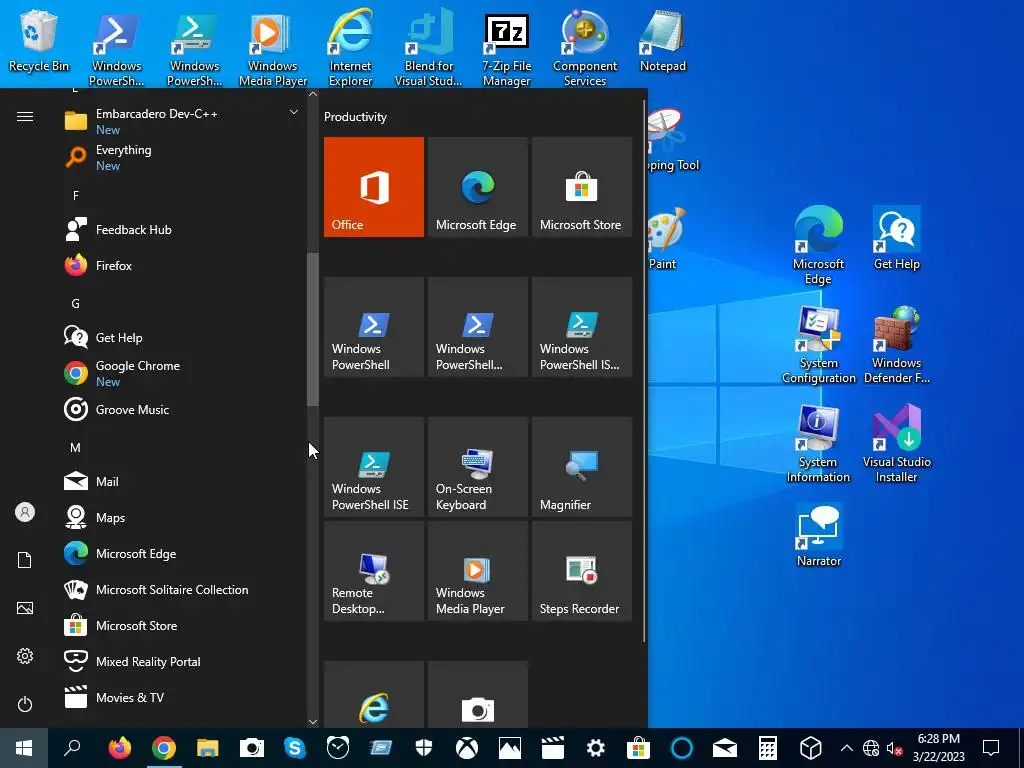Image resolution: width=1024 pixels, height=768 pixels.
Task: Launch the Windows Media Player tile
Action: tap(477, 571)
